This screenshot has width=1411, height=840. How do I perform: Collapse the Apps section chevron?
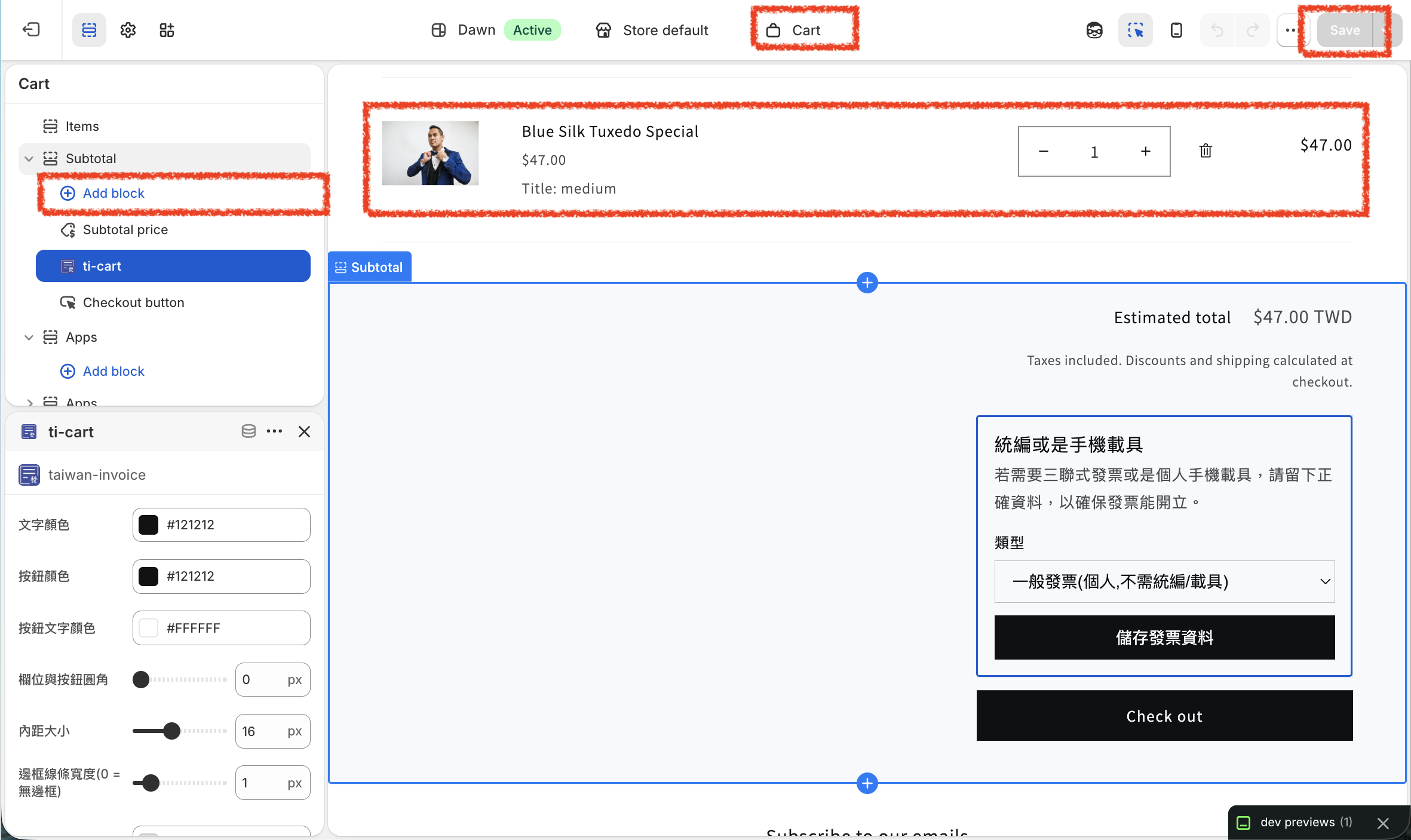click(x=29, y=337)
